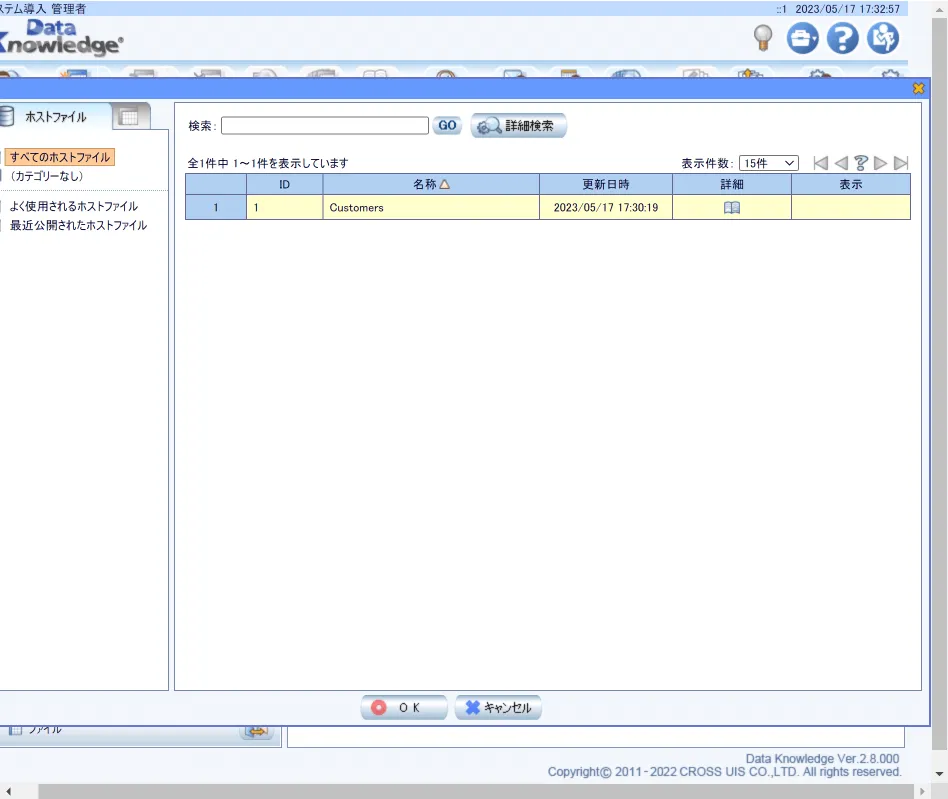
Task: Go to the previous results page
Action: click(841, 163)
